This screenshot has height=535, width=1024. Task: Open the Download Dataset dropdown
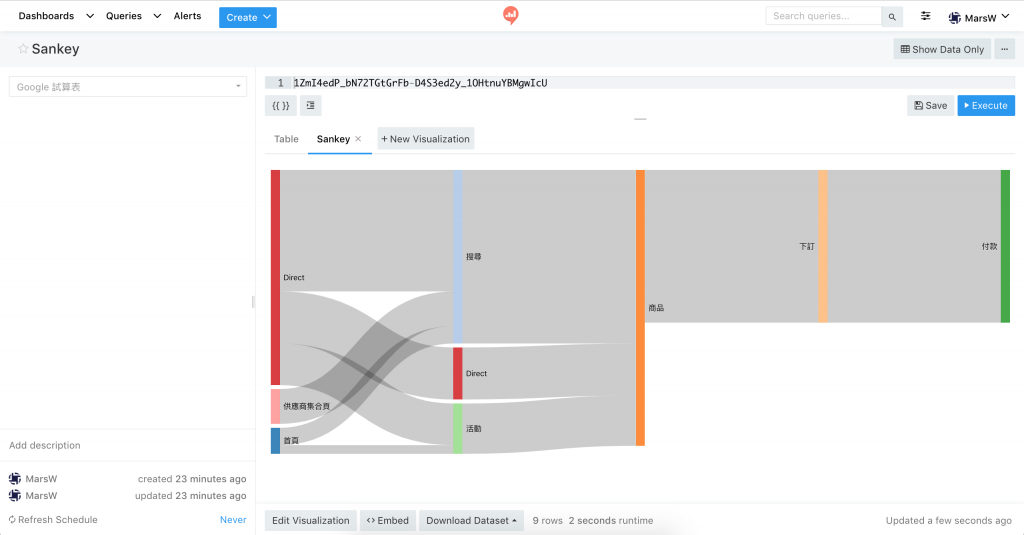[x=472, y=521]
